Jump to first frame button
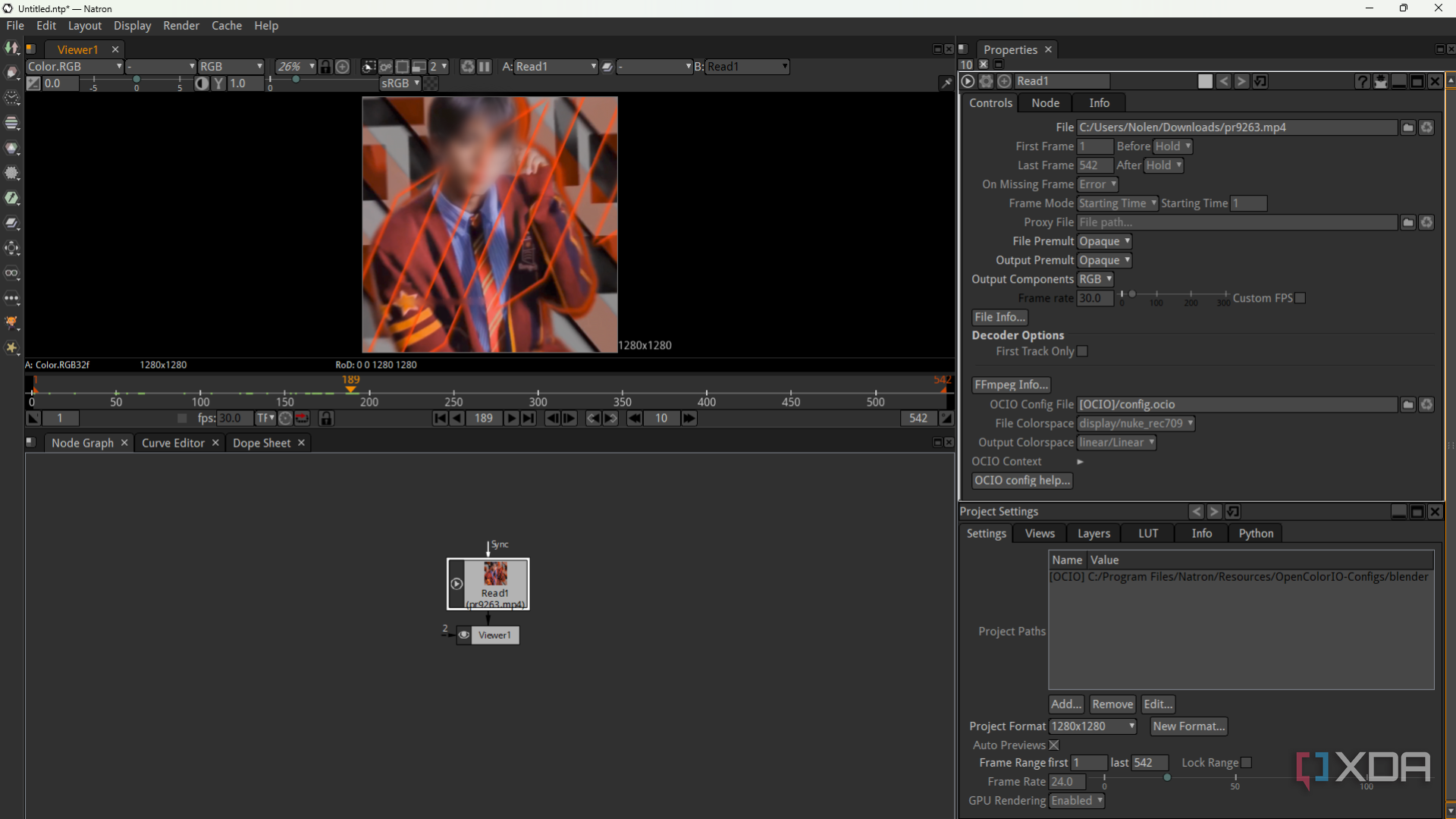The width and height of the screenshot is (1456, 819). tap(440, 418)
